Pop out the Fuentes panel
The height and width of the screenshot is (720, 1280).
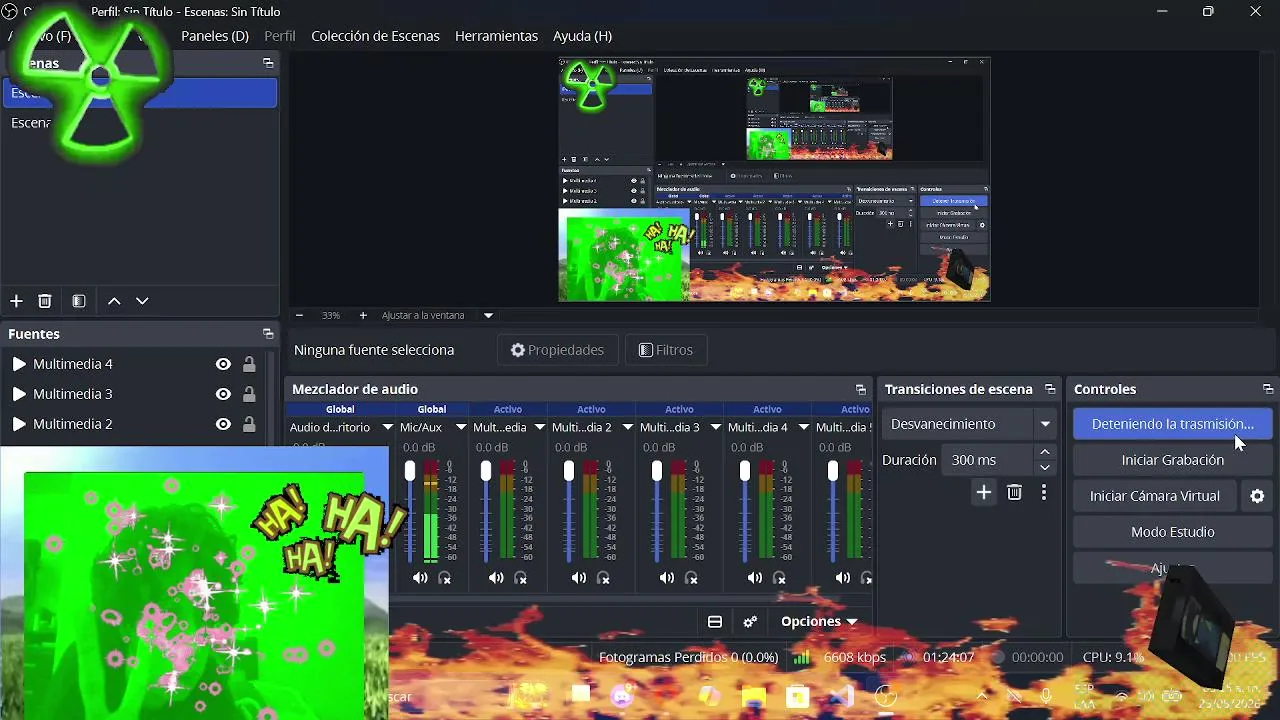coord(268,334)
